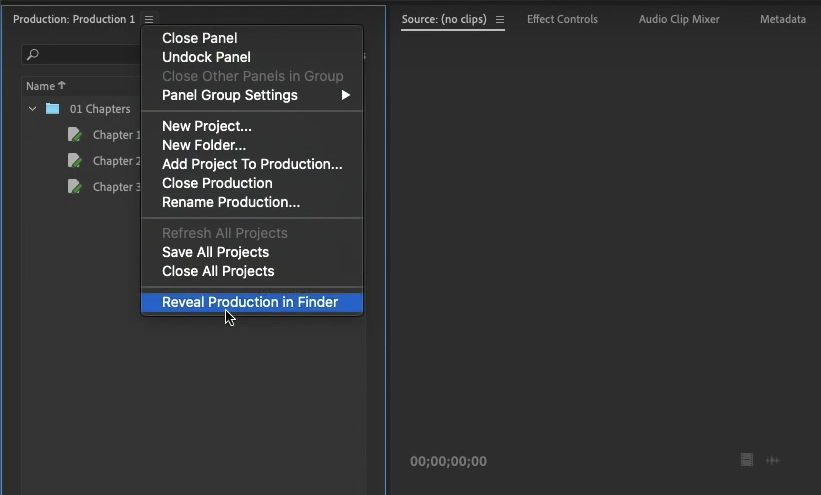Sort the list by Name column
The width and height of the screenshot is (821, 495).
pyautogui.click(x=41, y=86)
